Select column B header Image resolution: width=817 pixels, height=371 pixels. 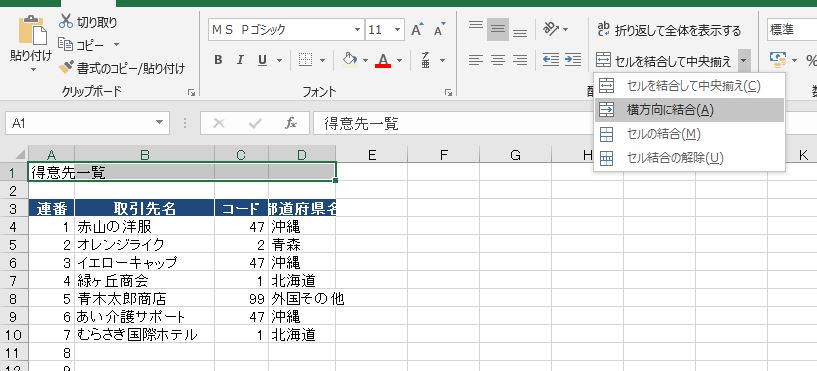(145, 154)
